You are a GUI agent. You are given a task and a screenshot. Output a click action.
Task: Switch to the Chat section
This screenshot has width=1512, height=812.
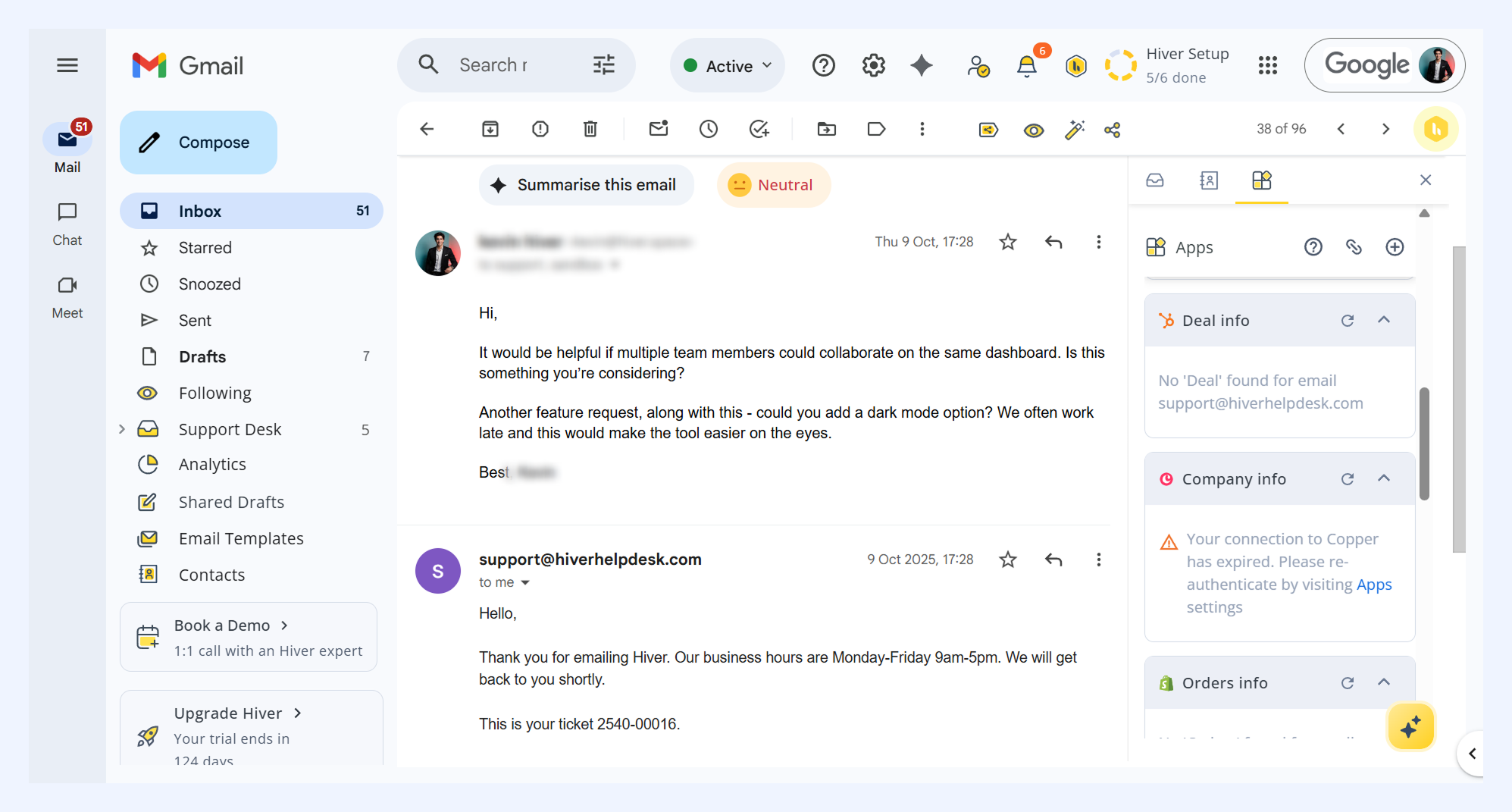tap(67, 224)
